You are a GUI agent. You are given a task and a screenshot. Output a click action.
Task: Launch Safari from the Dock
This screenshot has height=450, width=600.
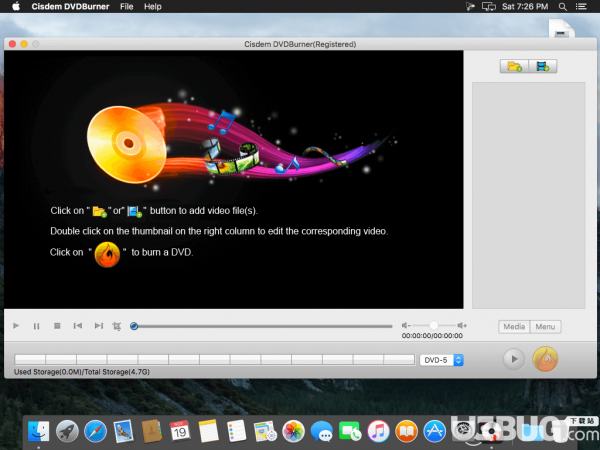[x=95, y=431]
